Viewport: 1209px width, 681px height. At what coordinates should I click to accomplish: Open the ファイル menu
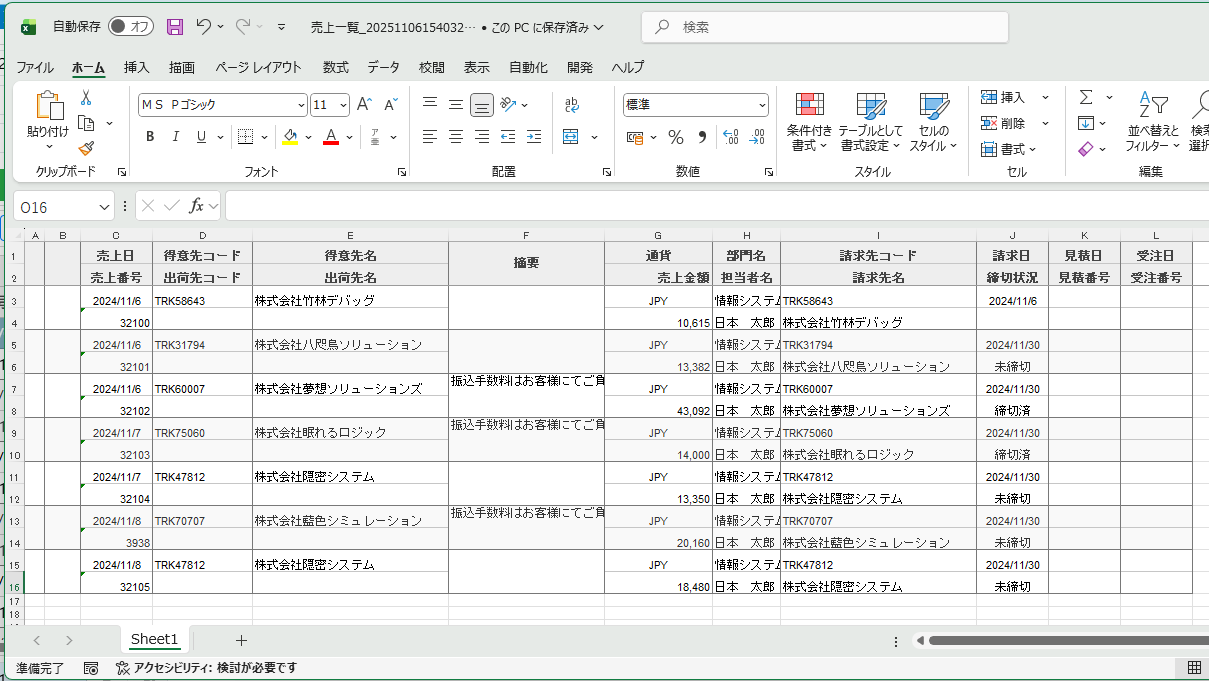(35, 68)
